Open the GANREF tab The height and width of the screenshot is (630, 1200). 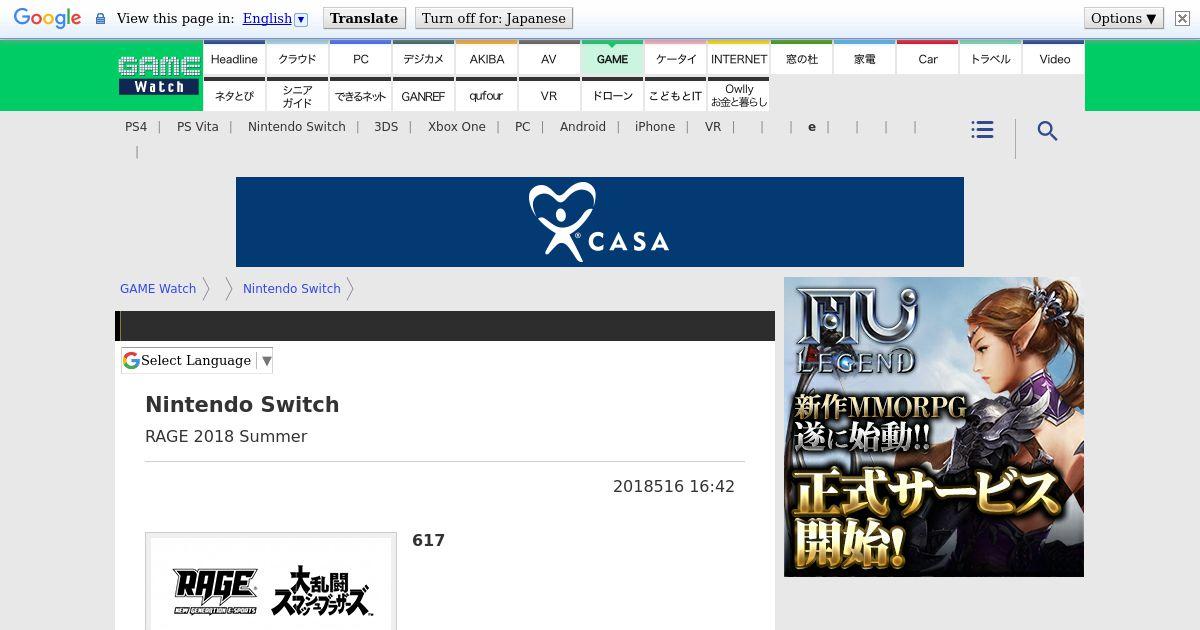[424, 95]
